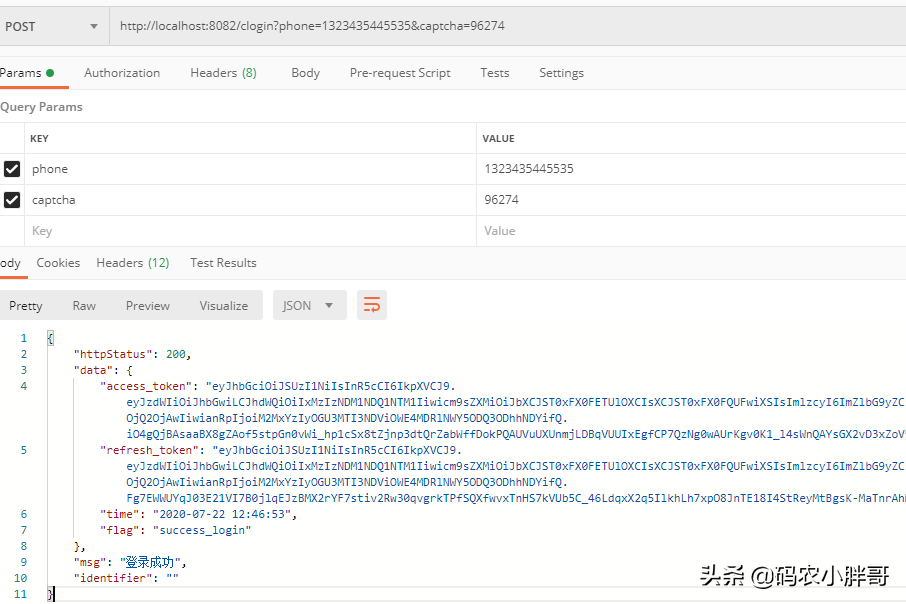Click the "data" object line
This screenshot has height=604, width=906.
(103, 370)
